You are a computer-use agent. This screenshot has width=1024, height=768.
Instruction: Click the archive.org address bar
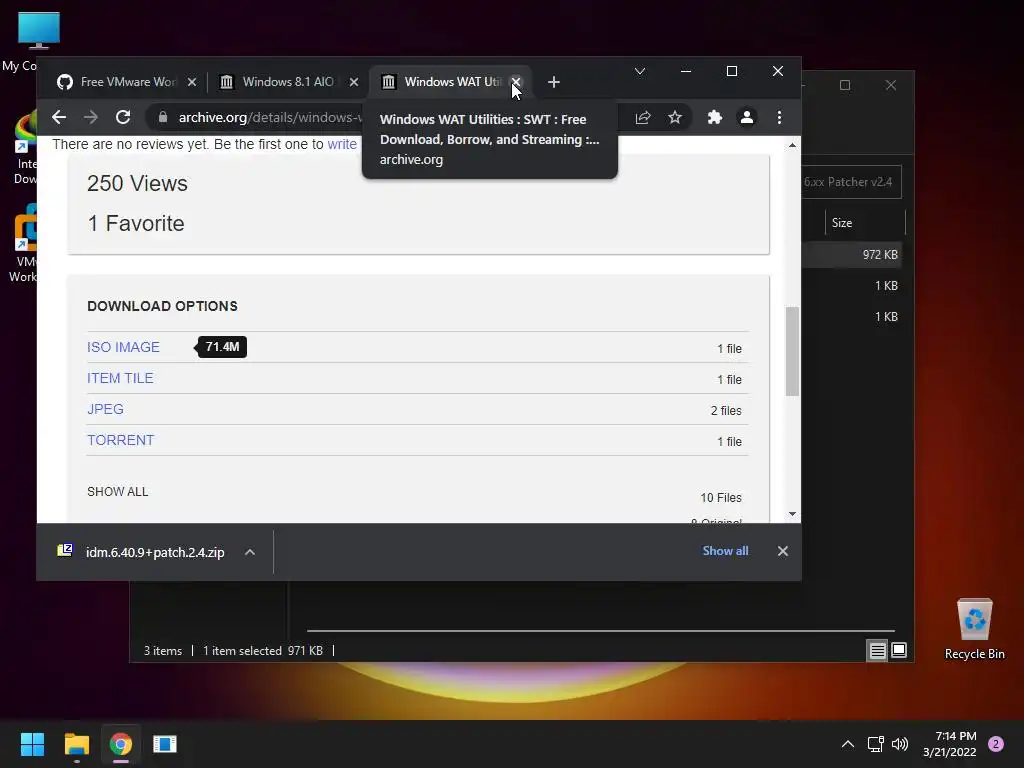(268, 118)
